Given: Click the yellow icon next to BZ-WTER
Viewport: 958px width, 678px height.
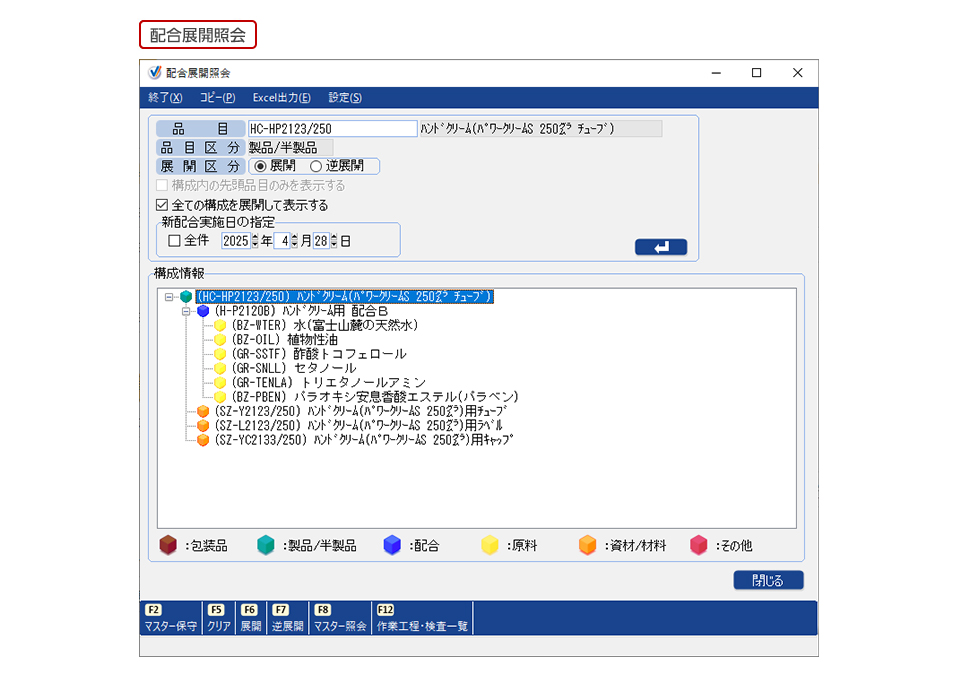Looking at the screenshot, I should pos(220,324).
